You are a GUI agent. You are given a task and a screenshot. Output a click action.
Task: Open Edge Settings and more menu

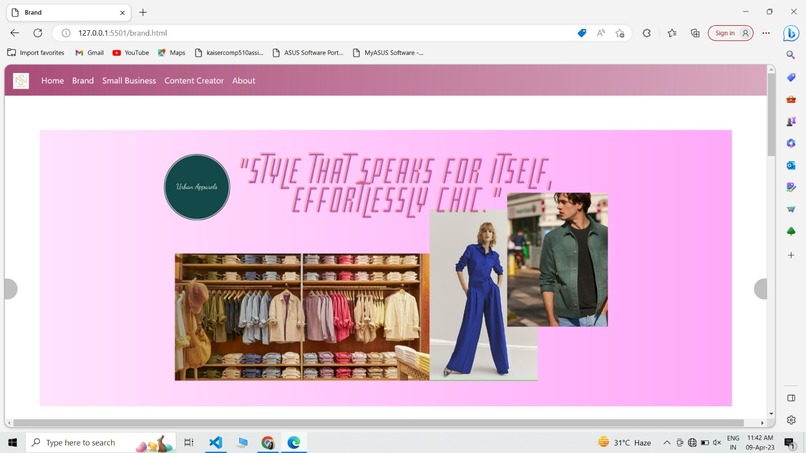766,33
